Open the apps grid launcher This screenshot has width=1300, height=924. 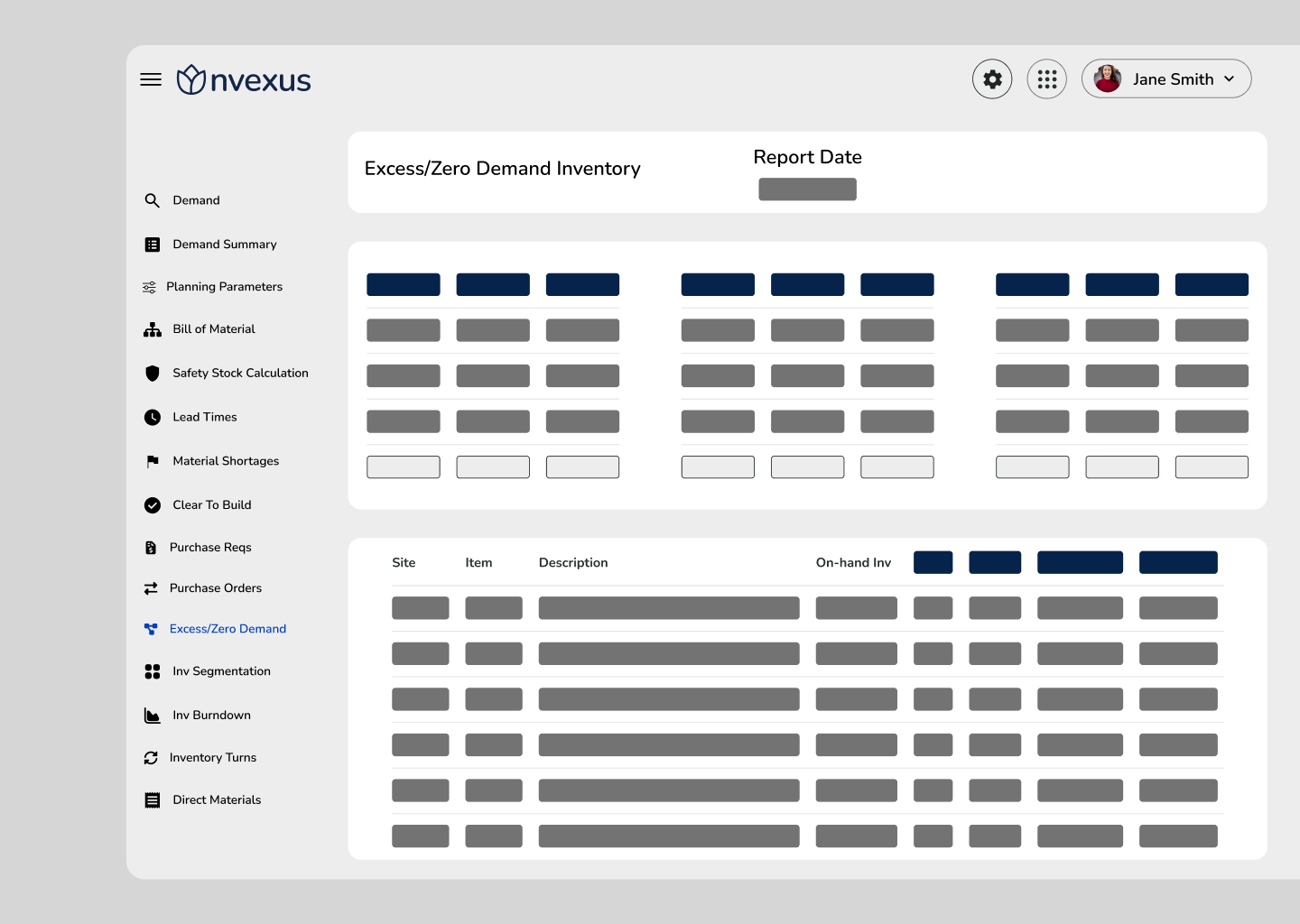[1047, 79]
